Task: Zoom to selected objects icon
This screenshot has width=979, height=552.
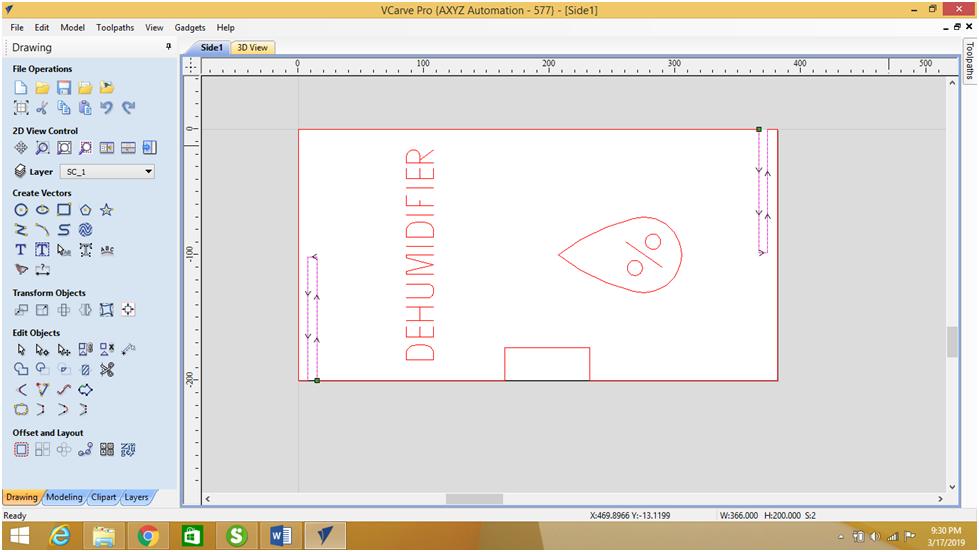Action: click(x=86, y=147)
